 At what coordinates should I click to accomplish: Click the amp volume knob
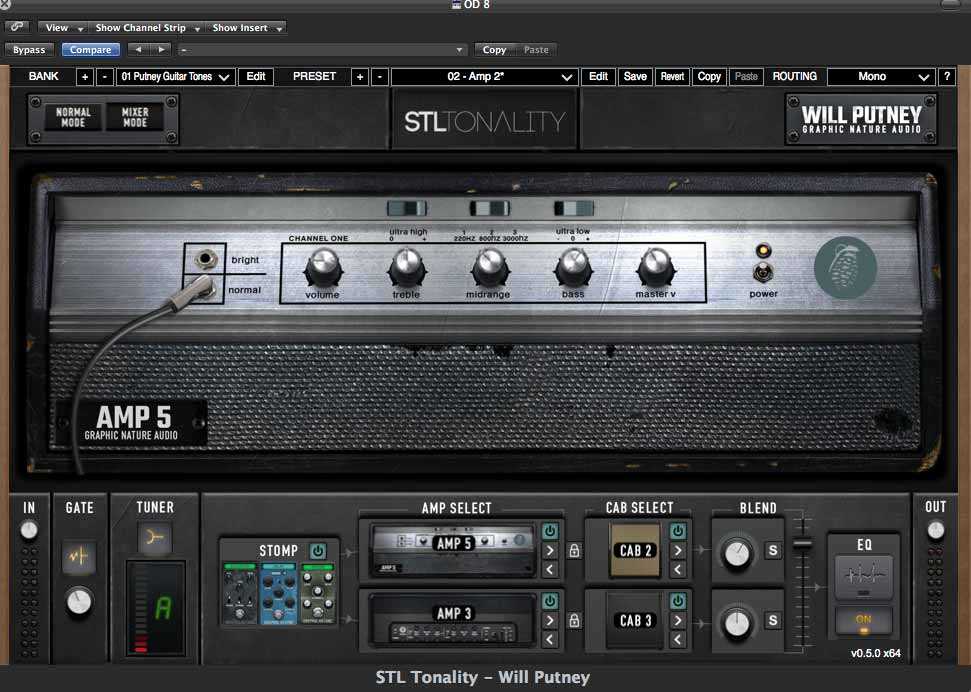323,268
